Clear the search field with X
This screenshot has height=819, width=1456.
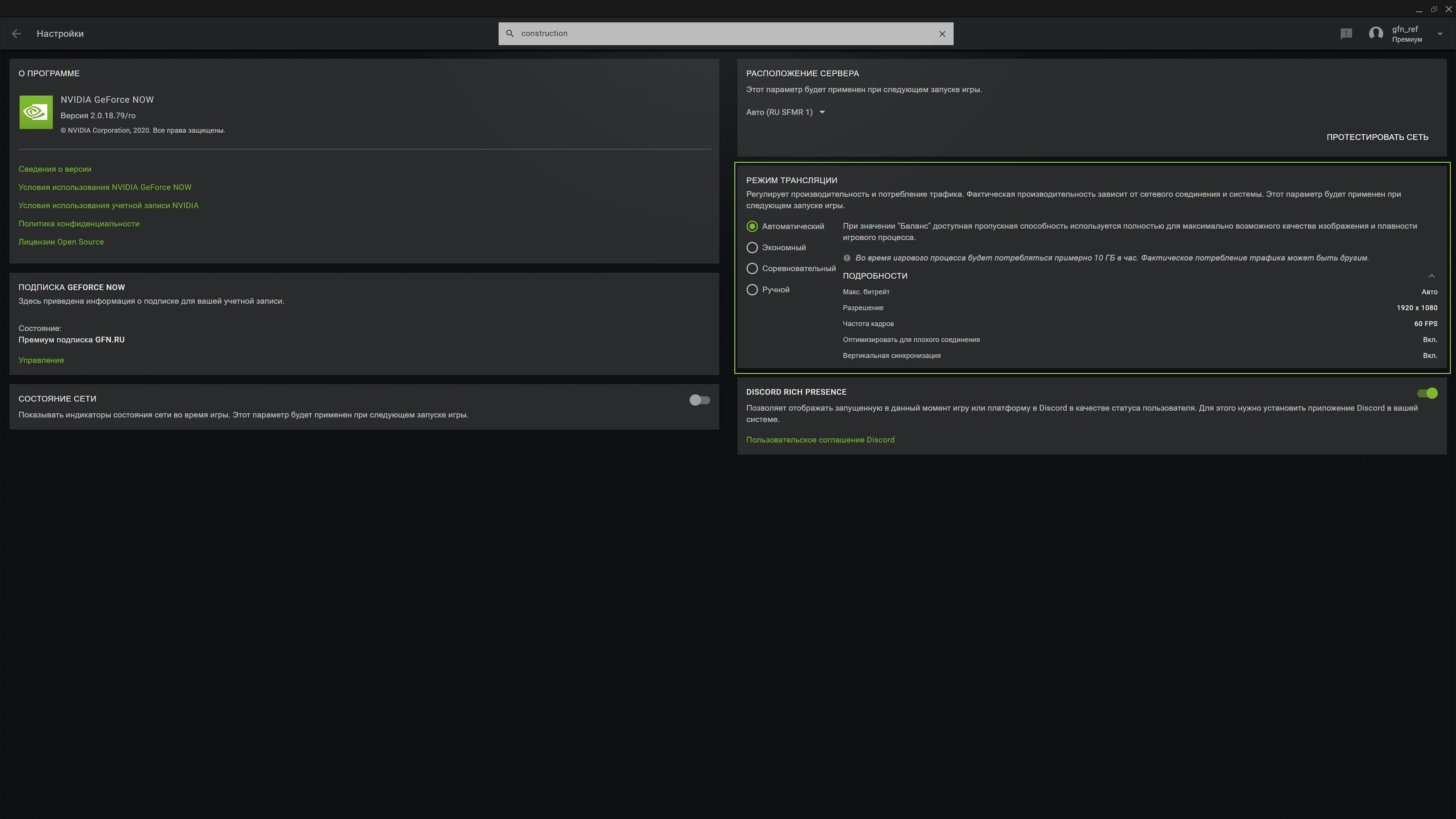[x=942, y=34]
